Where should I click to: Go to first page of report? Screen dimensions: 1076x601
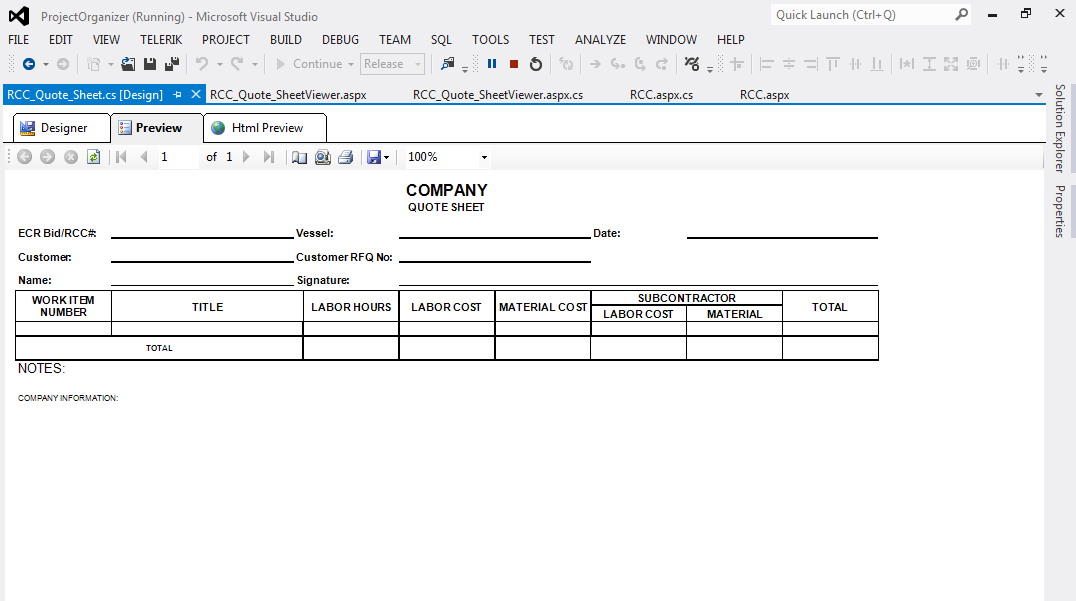click(121, 157)
